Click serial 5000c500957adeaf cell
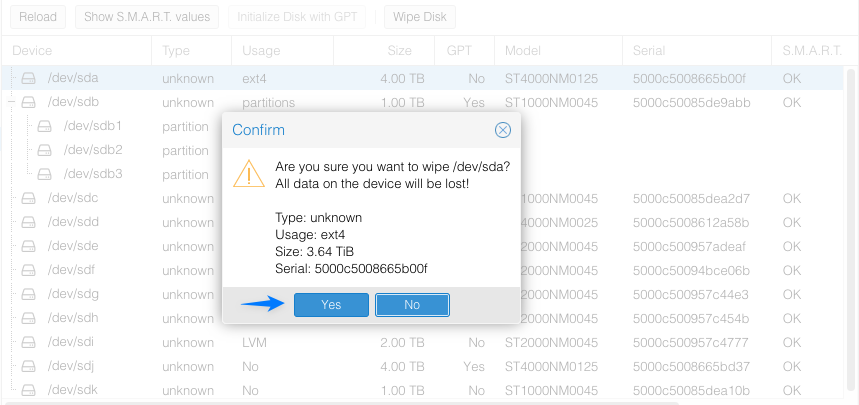This screenshot has width=859, height=405. point(689,246)
